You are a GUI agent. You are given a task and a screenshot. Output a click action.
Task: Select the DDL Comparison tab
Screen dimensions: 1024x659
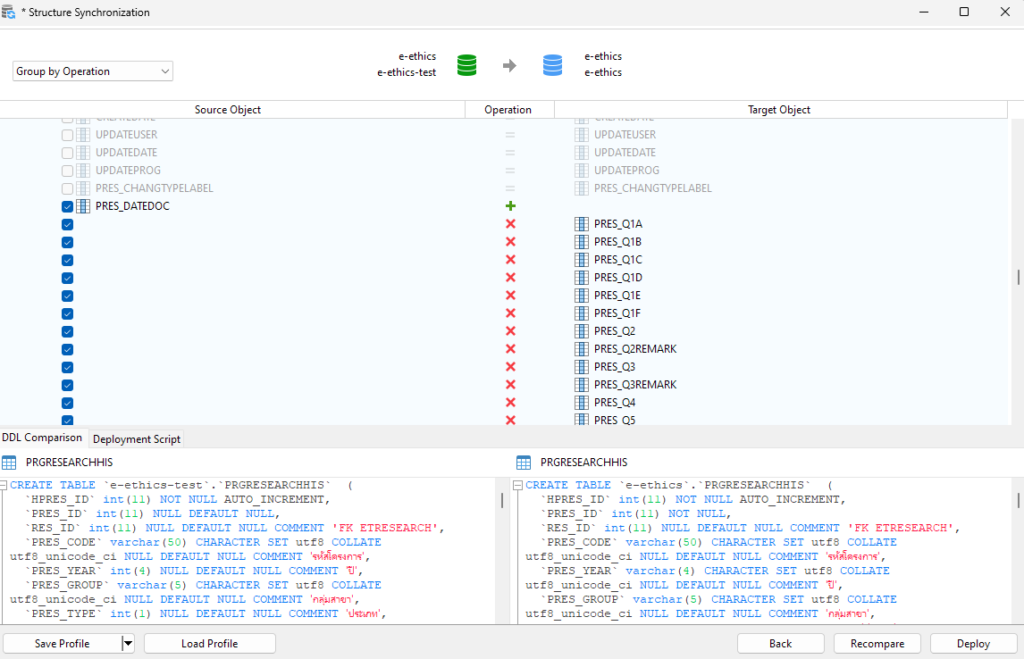tap(42, 438)
